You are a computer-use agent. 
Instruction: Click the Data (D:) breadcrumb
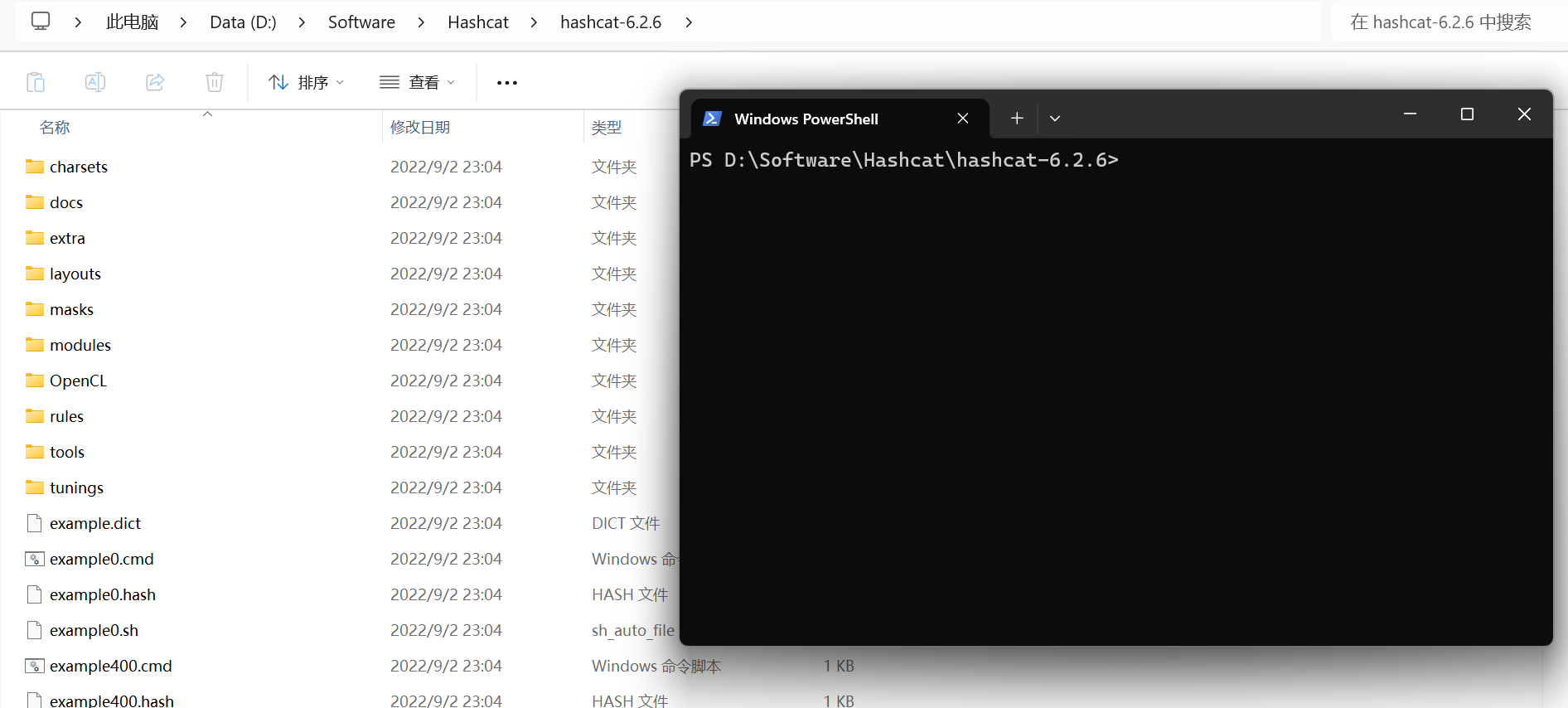243,22
